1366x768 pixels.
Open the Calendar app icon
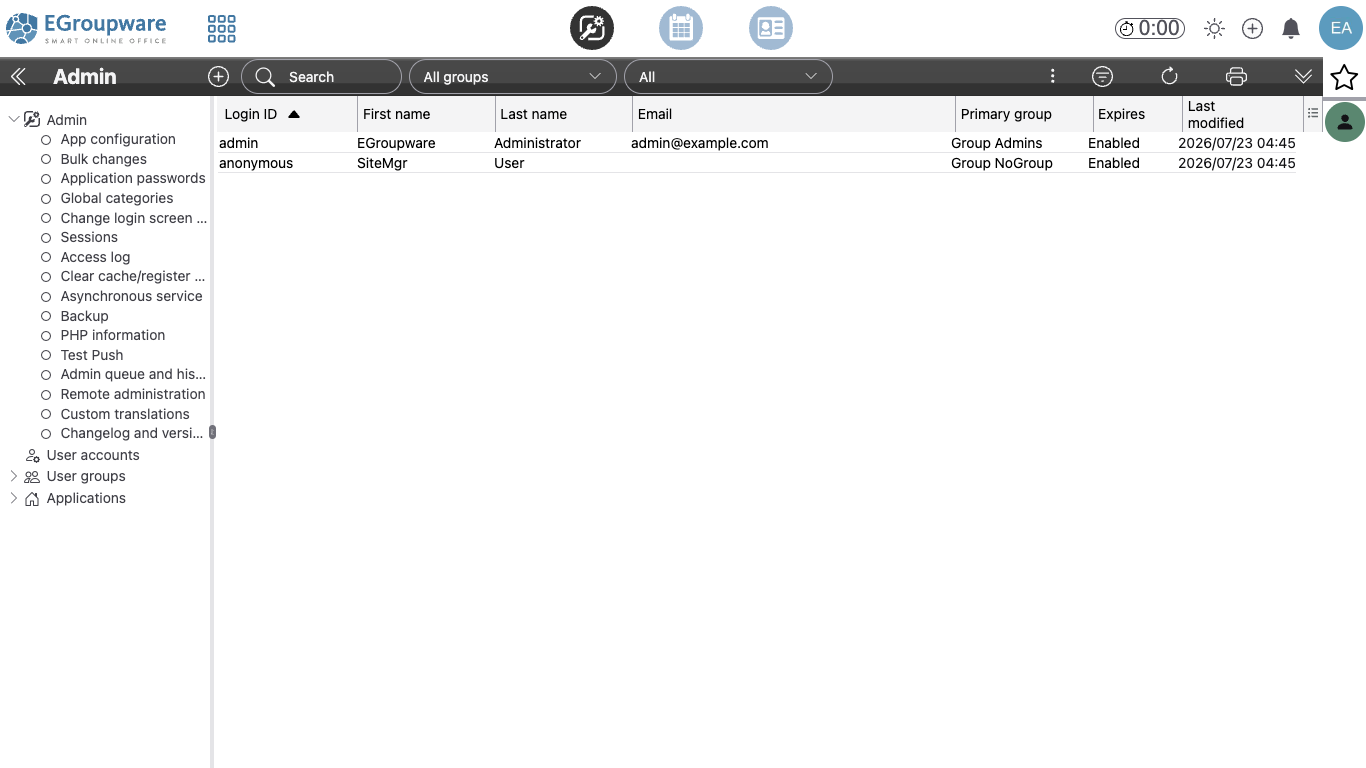pos(681,28)
